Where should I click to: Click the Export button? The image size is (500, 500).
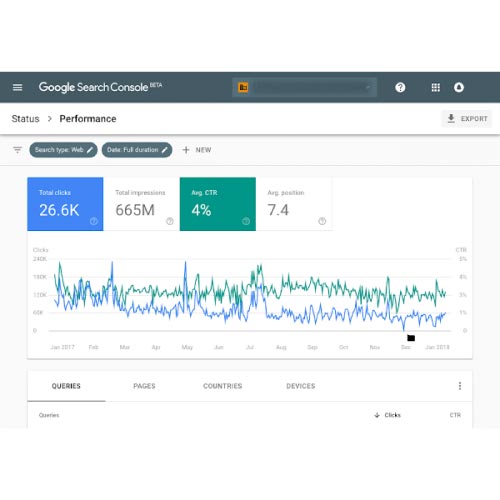467,119
